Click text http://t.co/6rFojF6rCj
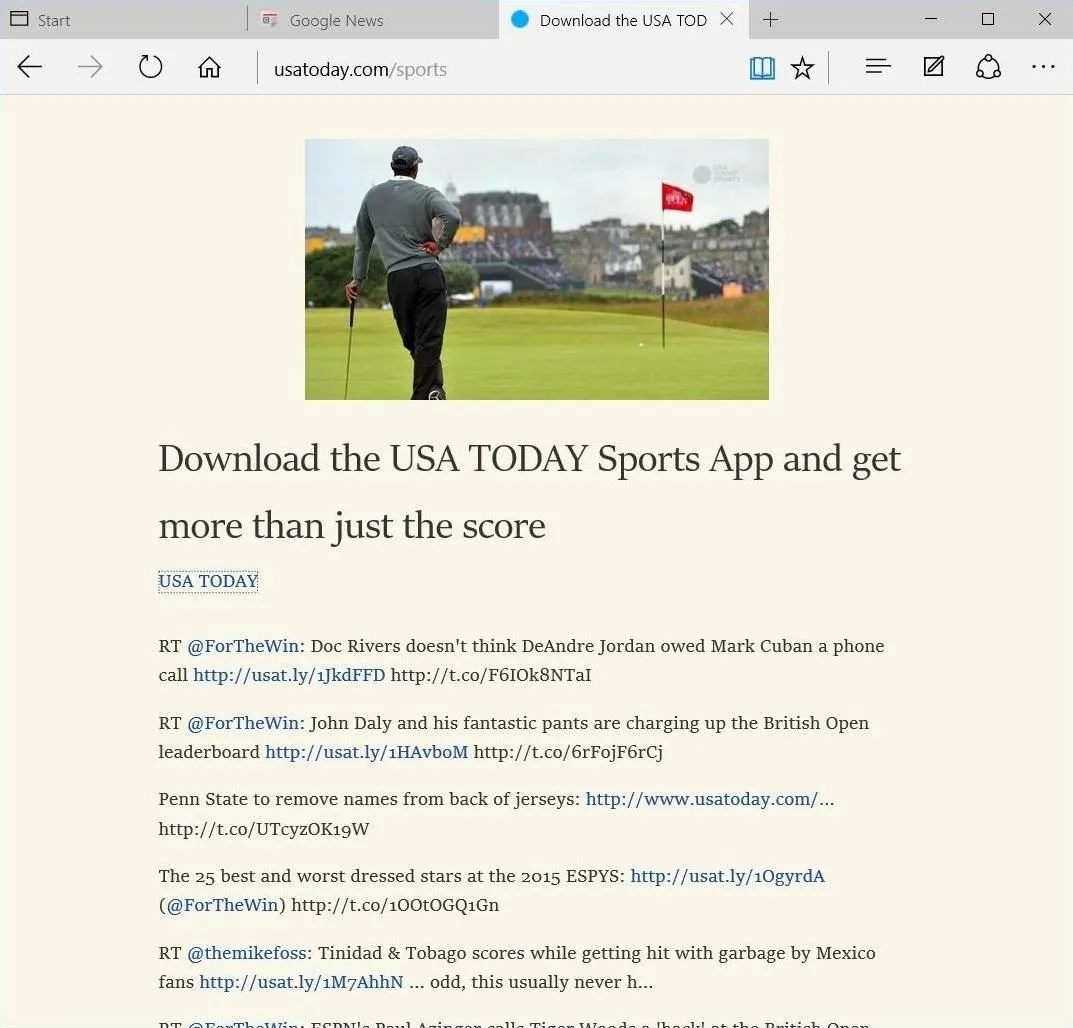Image resolution: width=1073 pixels, height=1028 pixels. (x=568, y=752)
